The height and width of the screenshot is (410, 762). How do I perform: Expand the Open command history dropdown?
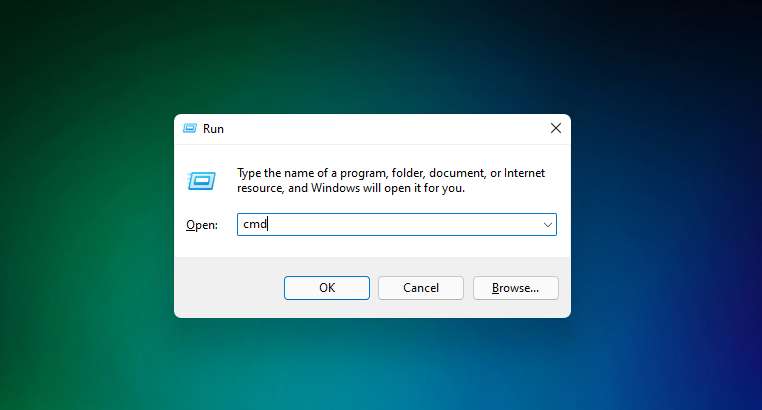[548, 224]
